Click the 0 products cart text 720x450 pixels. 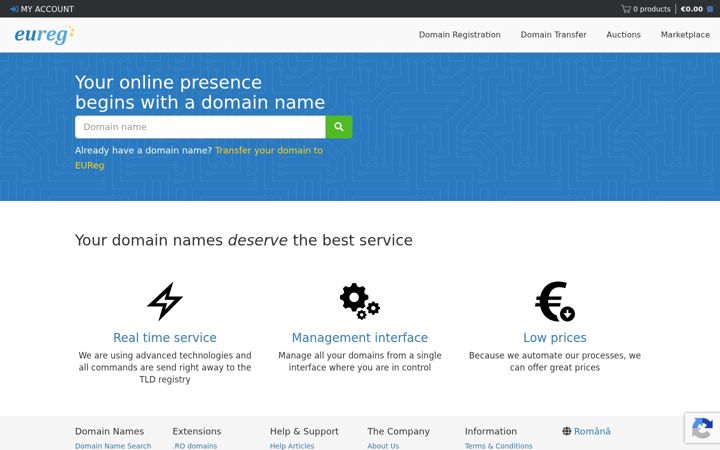pyautogui.click(x=652, y=9)
